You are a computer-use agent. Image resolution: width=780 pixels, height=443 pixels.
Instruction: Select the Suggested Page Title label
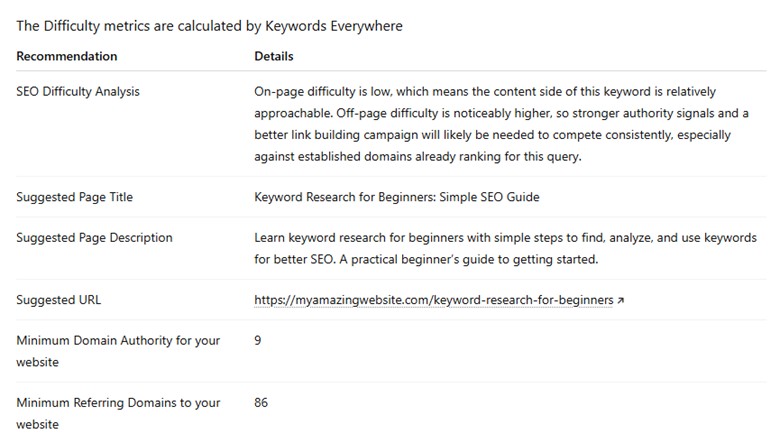point(74,197)
